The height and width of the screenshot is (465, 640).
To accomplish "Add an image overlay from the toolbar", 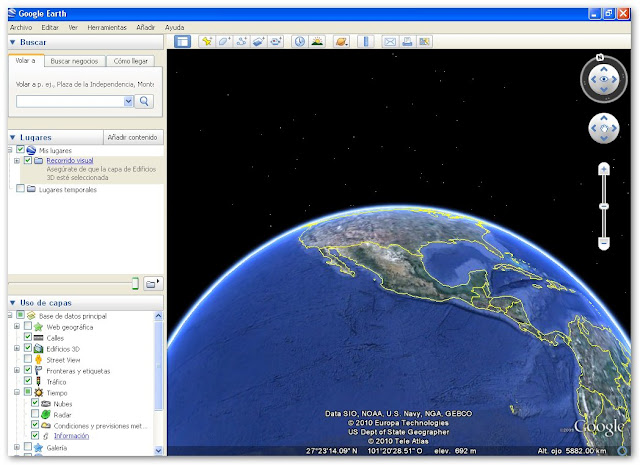I will click(x=259, y=42).
